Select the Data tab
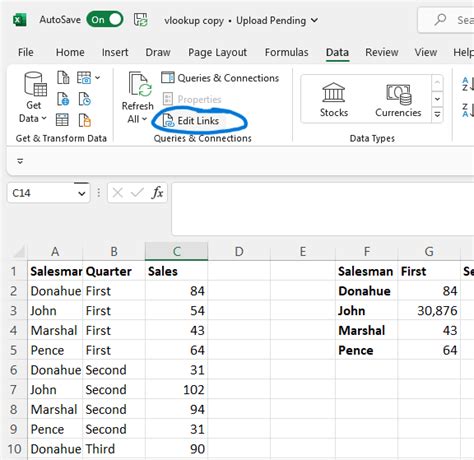Viewport: 474px width, 460px height. click(337, 52)
